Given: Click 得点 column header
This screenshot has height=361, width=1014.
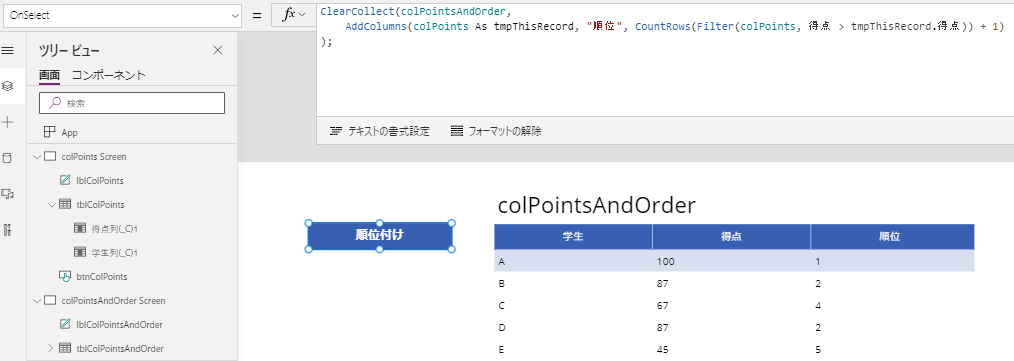Looking at the screenshot, I should click(x=731, y=237).
